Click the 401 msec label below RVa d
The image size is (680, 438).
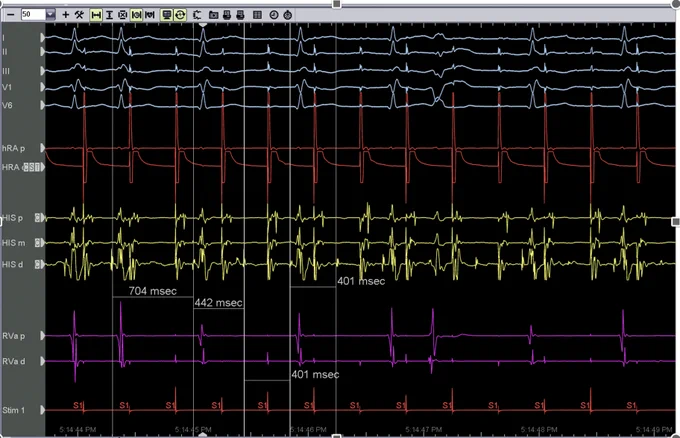point(315,374)
